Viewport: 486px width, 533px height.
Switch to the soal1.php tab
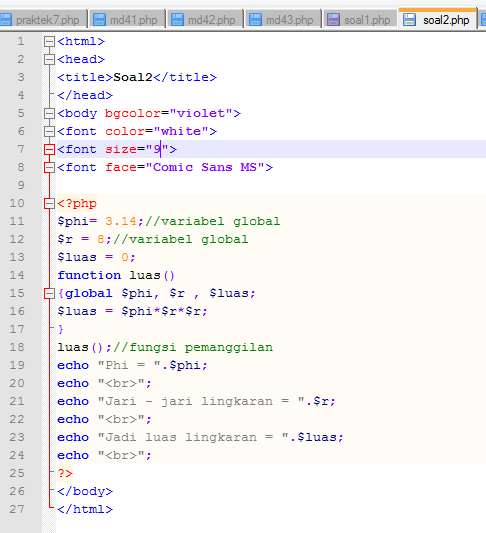point(360,20)
